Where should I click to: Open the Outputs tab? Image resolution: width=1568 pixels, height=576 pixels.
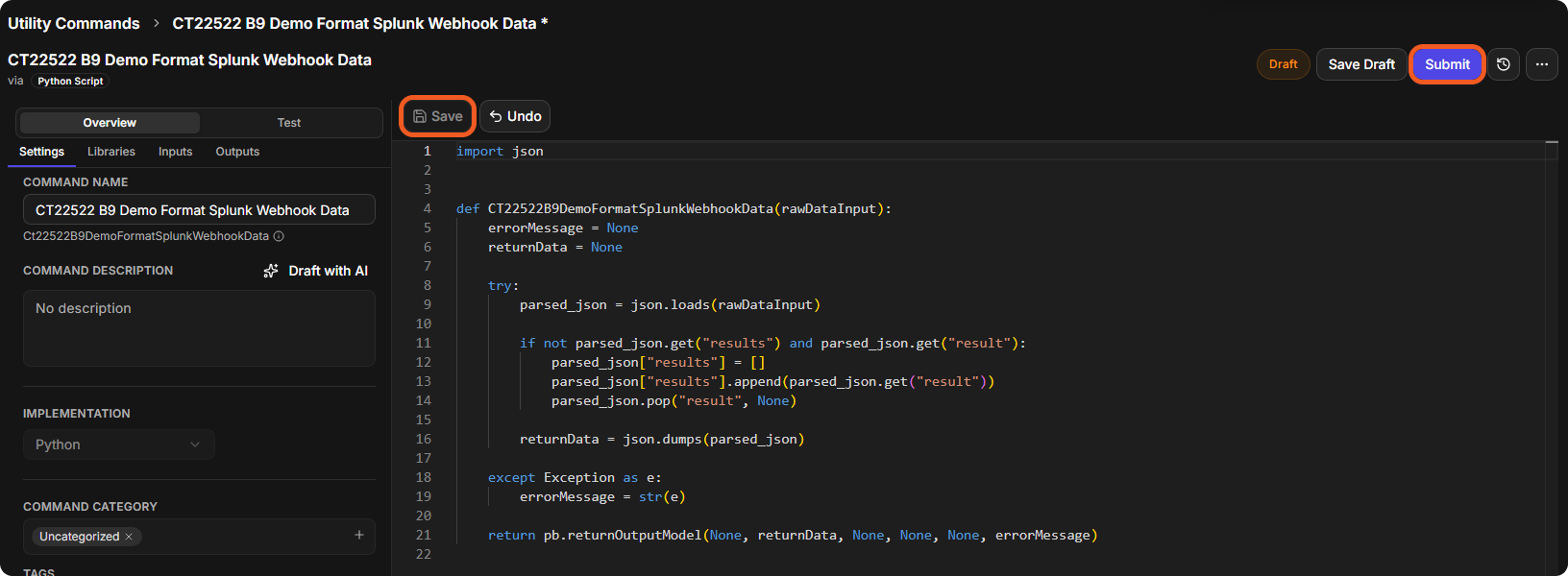237,152
